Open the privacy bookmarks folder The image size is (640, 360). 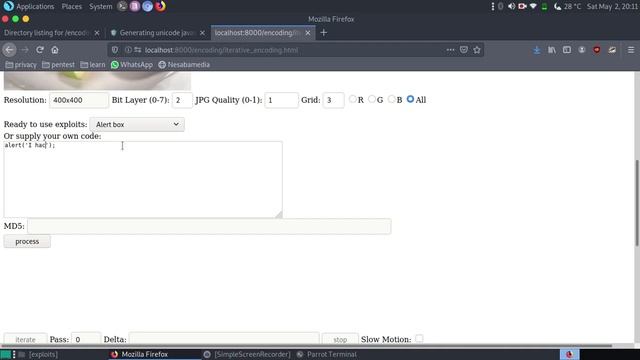point(21,64)
